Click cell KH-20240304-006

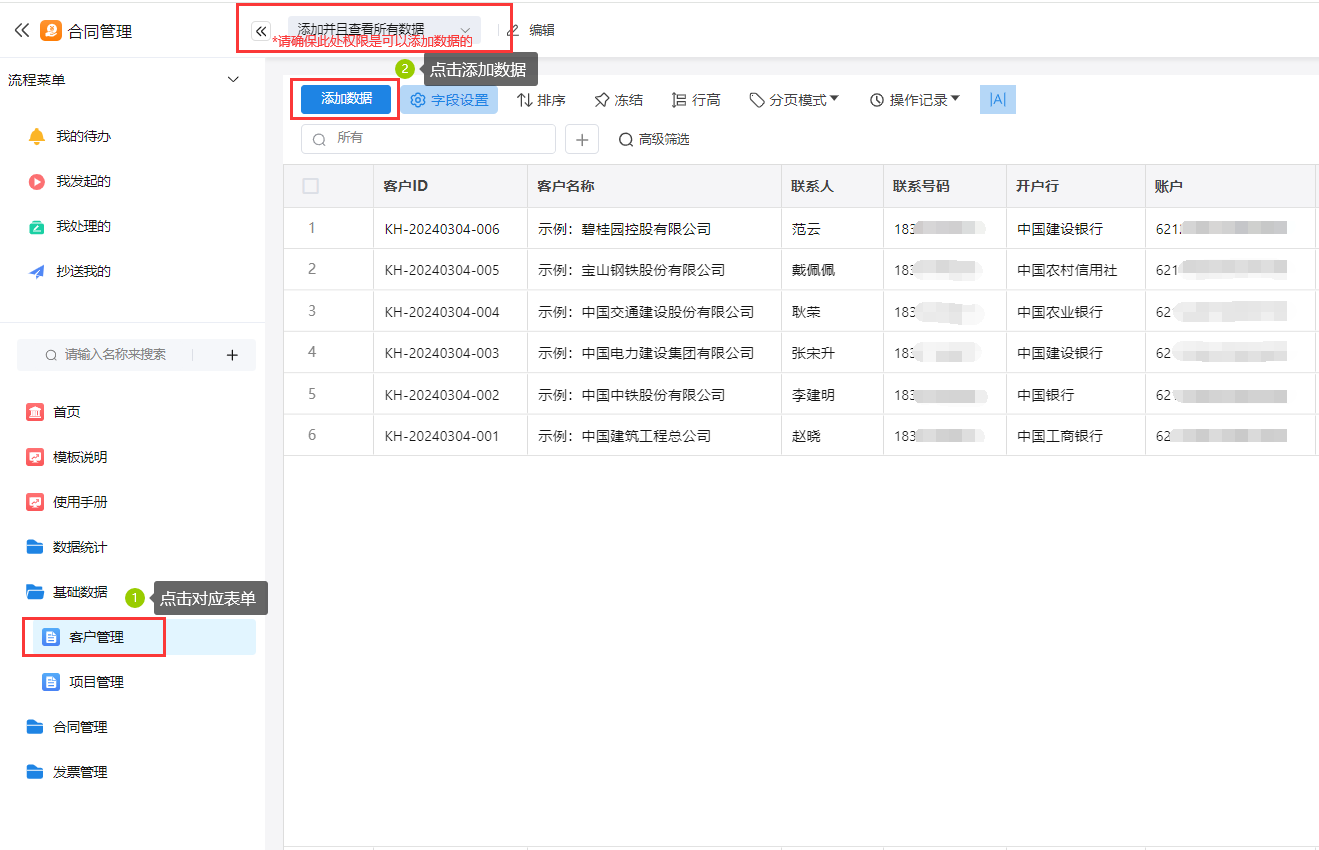[450, 229]
